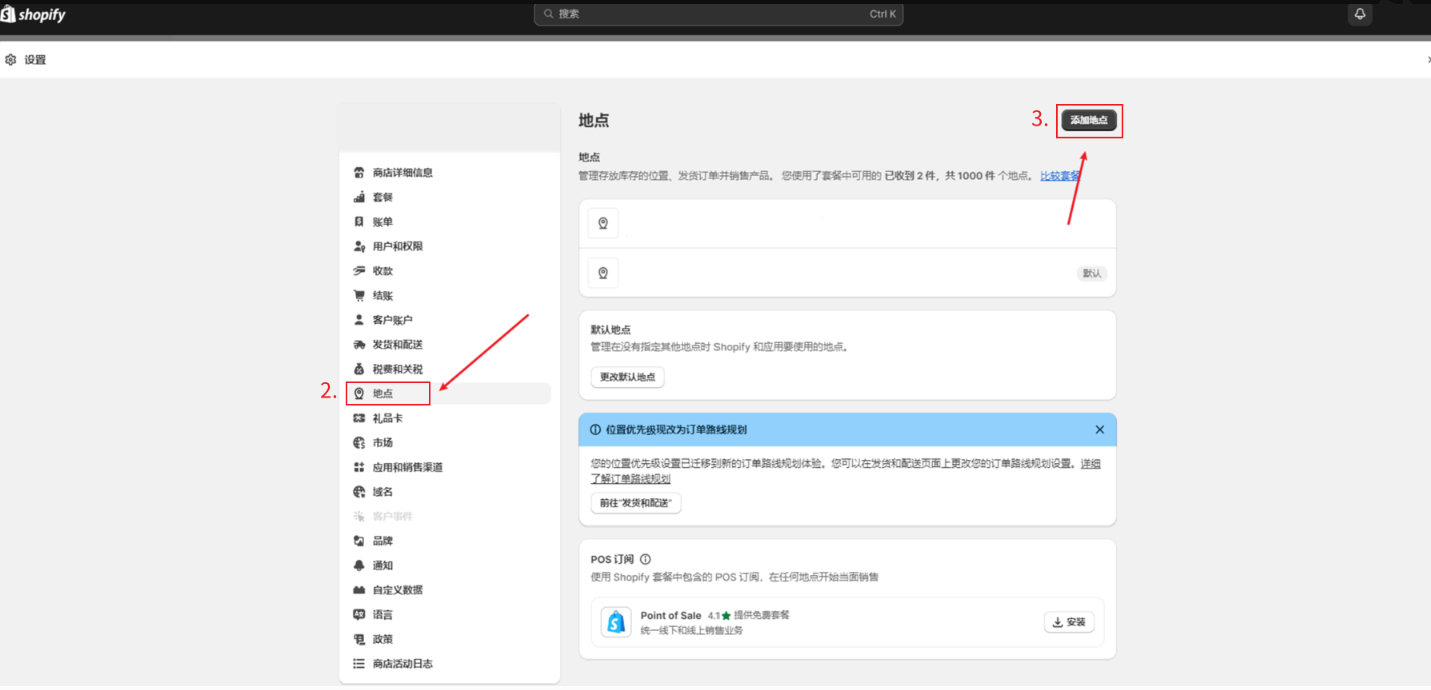Image resolution: width=1431 pixels, height=690 pixels.
Task: Click the 设置 gear icon
Action: [11, 60]
